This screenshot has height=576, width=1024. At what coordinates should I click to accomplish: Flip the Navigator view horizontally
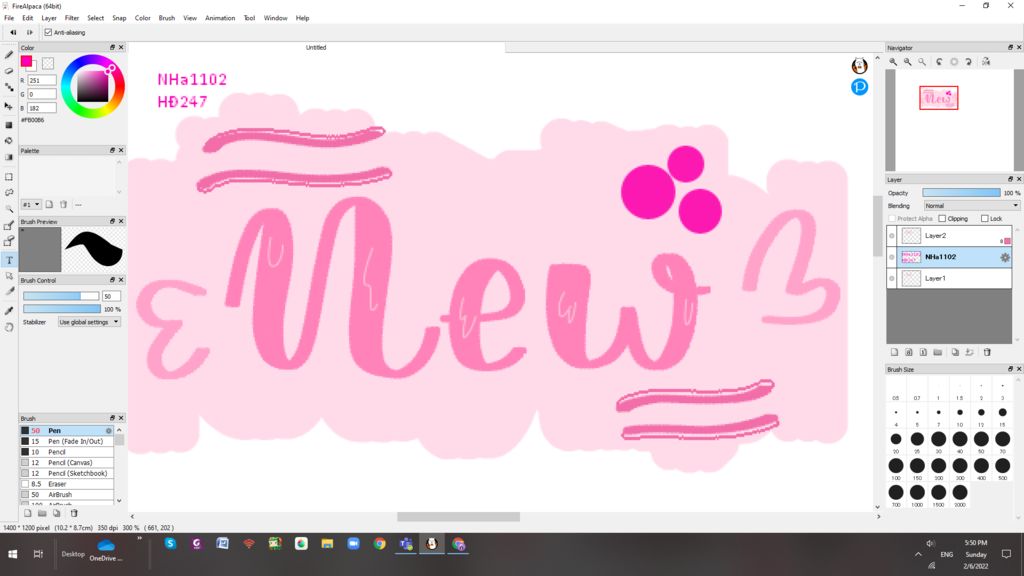(986, 61)
